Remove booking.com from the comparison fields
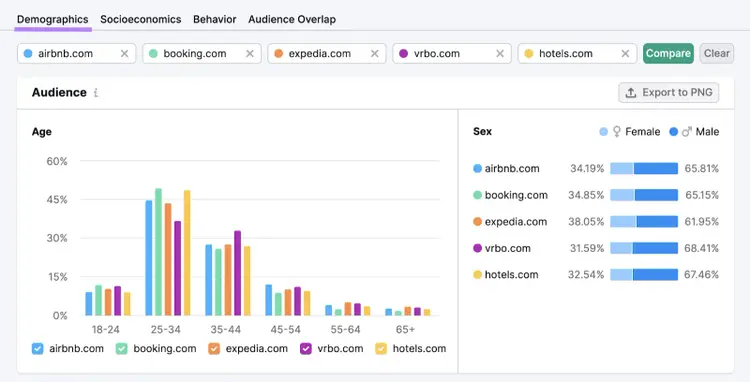The height and width of the screenshot is (382, 750). 250,54
